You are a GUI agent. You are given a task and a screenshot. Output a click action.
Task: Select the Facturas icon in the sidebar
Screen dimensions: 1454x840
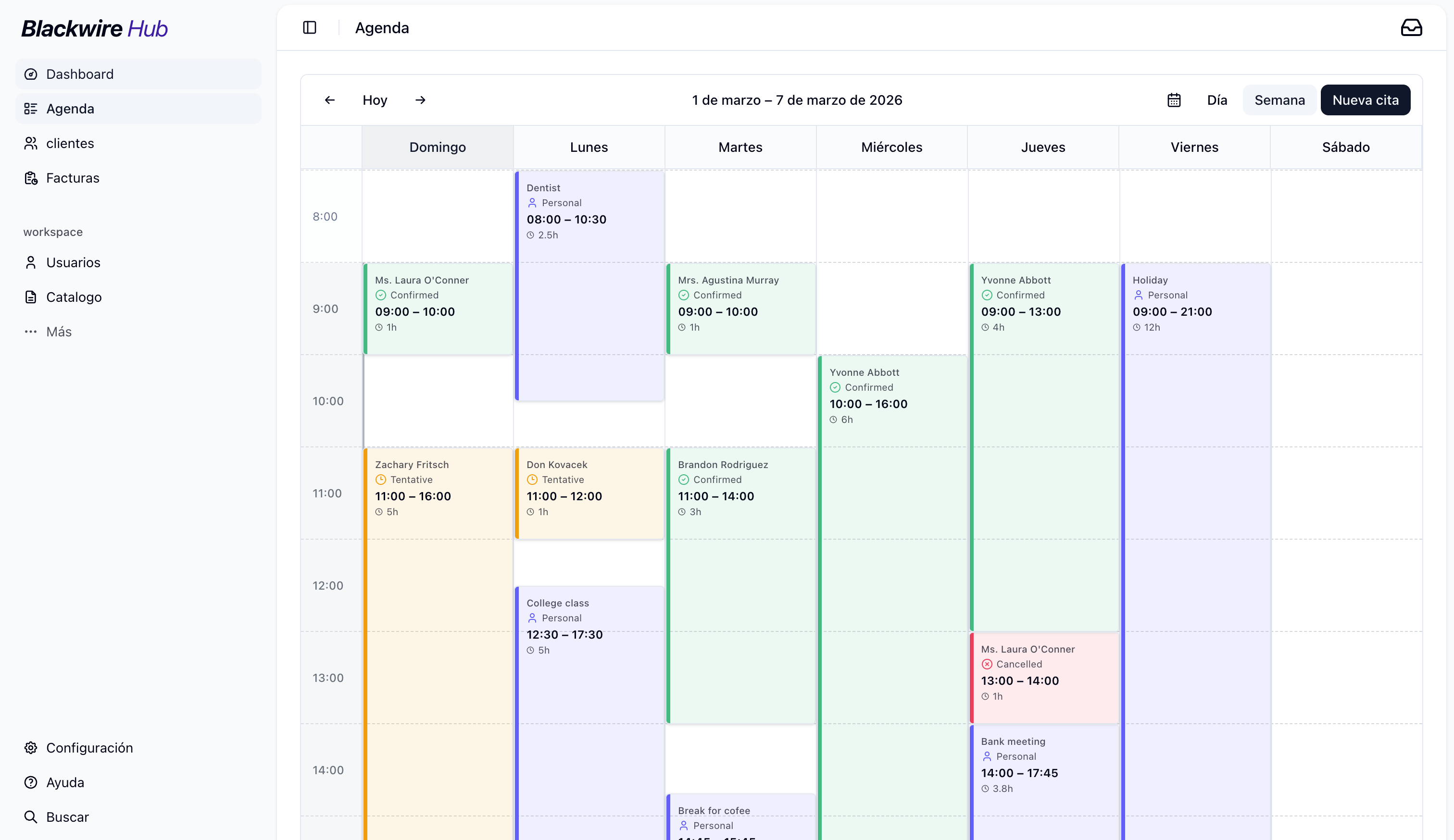31,178
